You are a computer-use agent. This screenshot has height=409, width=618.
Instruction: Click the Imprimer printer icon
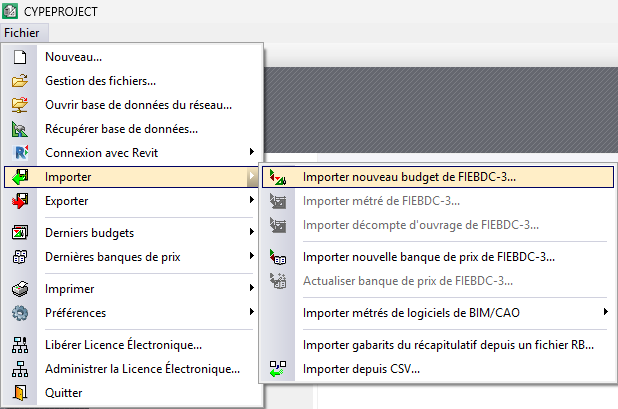[x=20, y=289]
